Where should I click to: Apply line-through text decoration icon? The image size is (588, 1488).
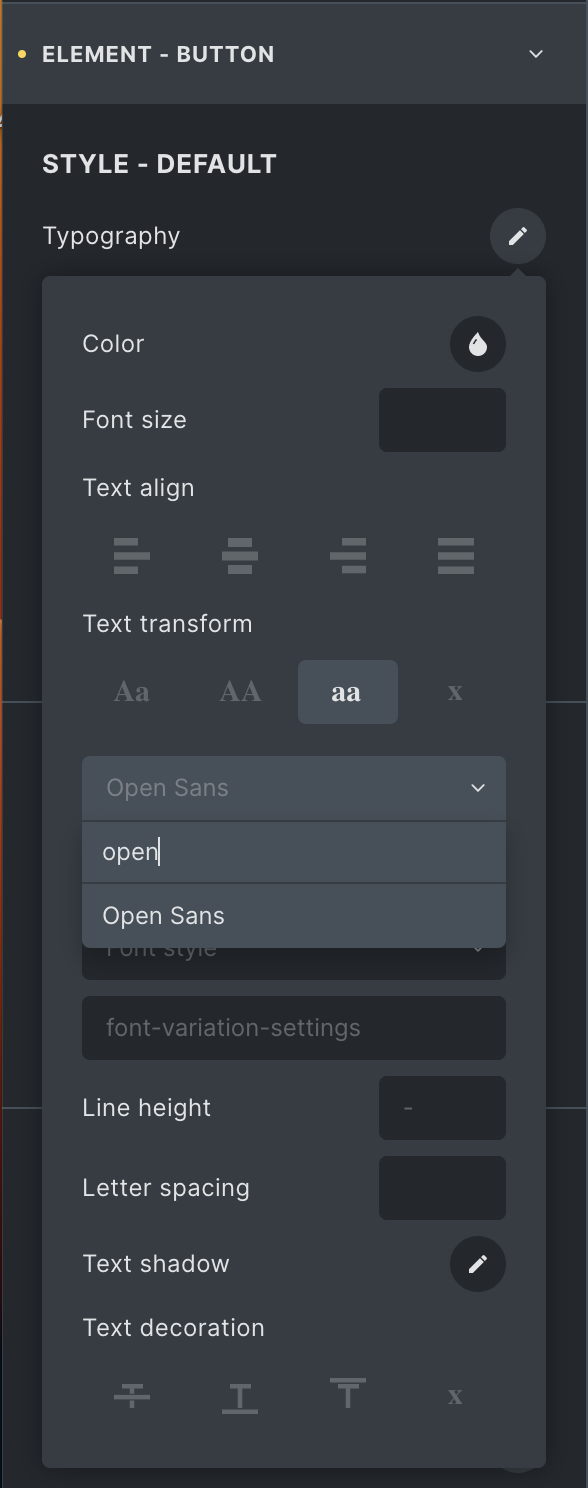tap(132, 1396)
